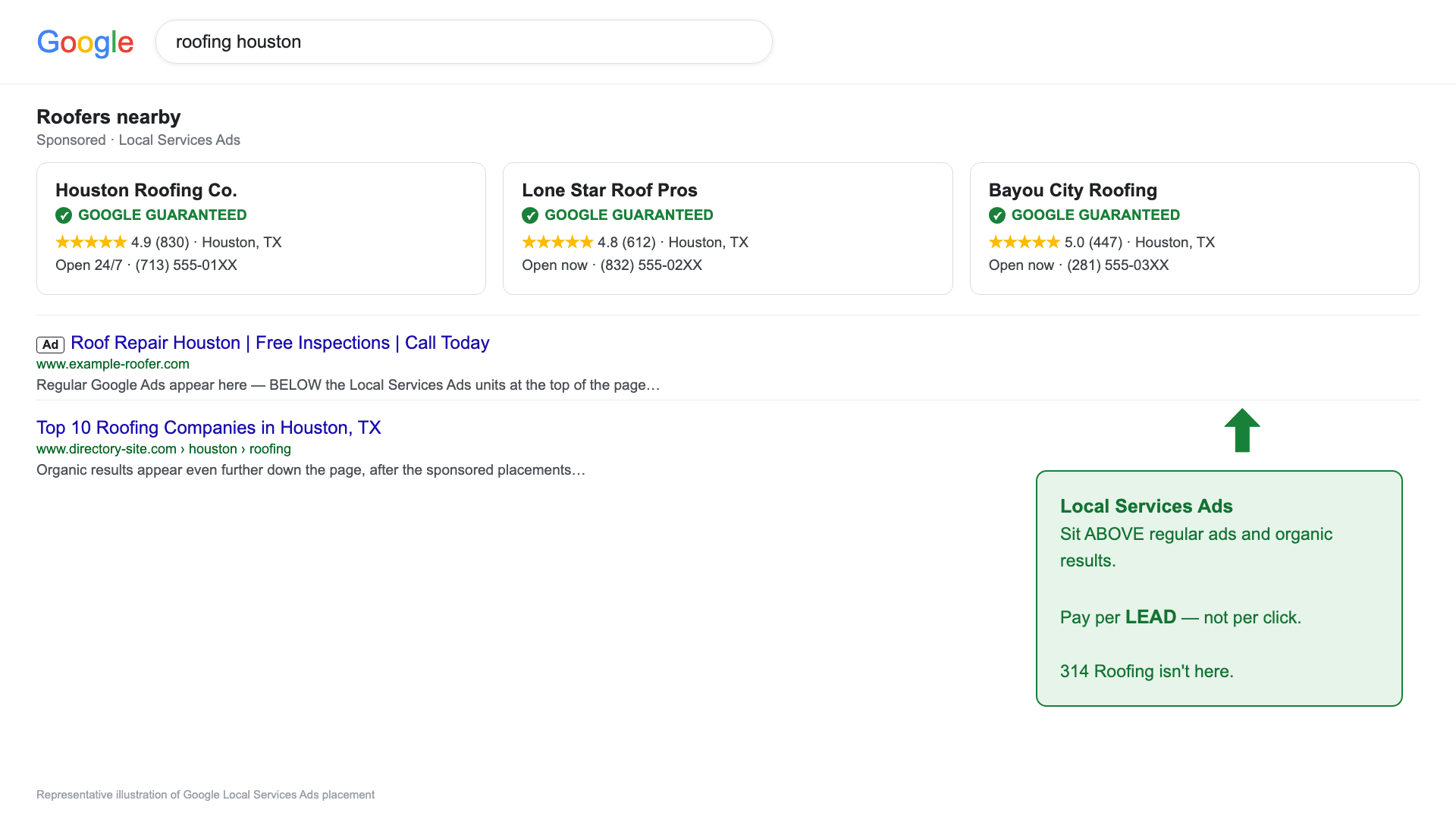The image size is (1456, 819).
Task: Click phone number (713) 555-01XX
Action: pos(187,265)
